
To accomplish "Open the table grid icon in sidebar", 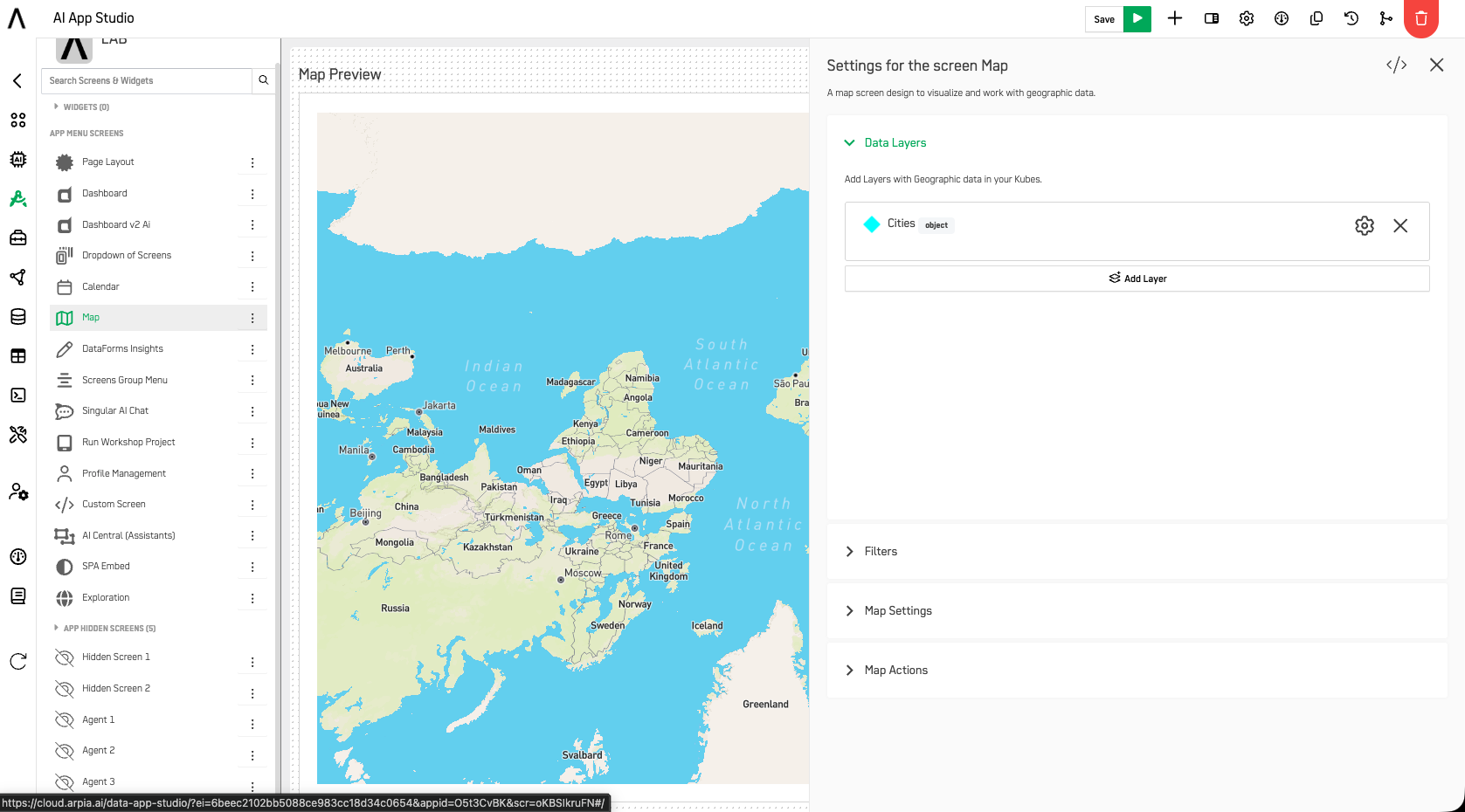I will (x=17, y=355).
